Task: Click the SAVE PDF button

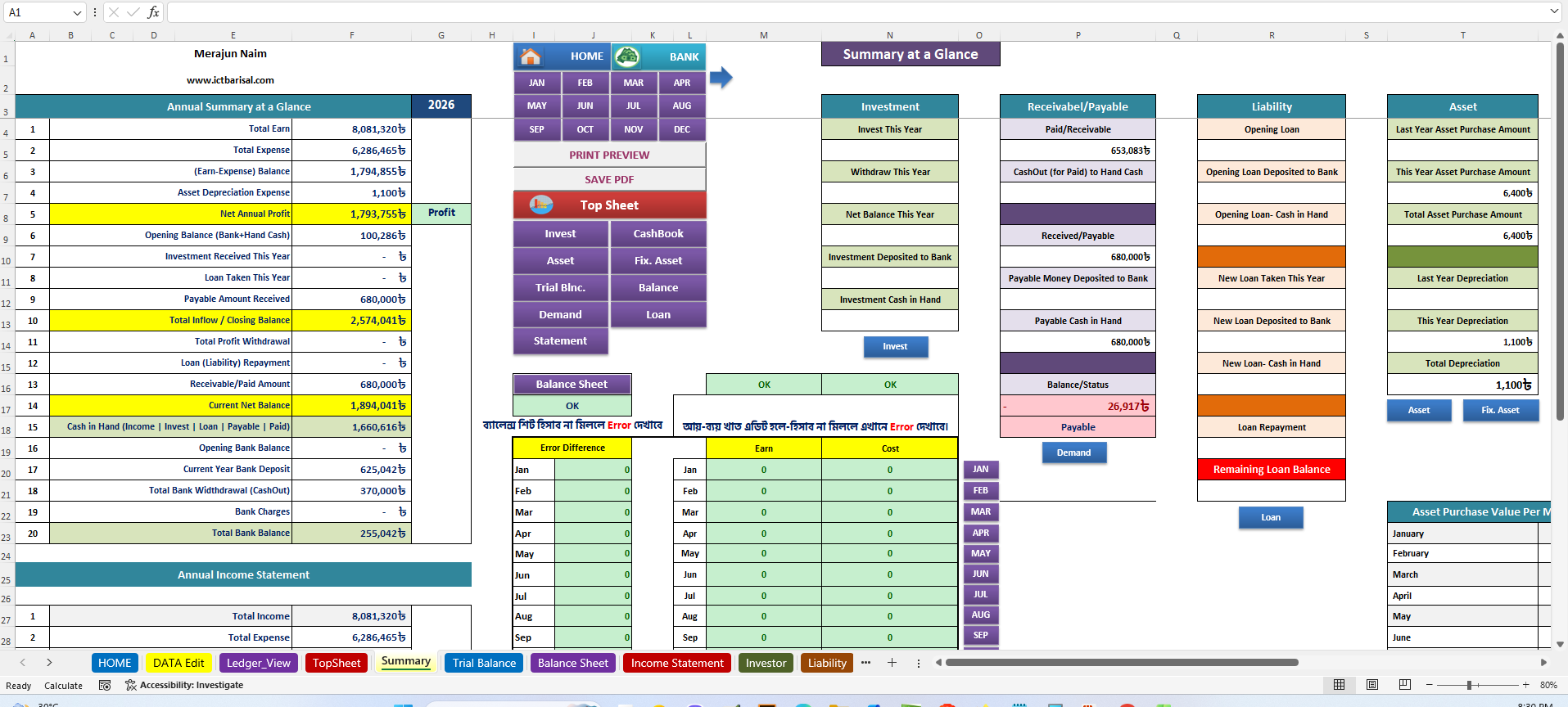Action: [609, 179]
